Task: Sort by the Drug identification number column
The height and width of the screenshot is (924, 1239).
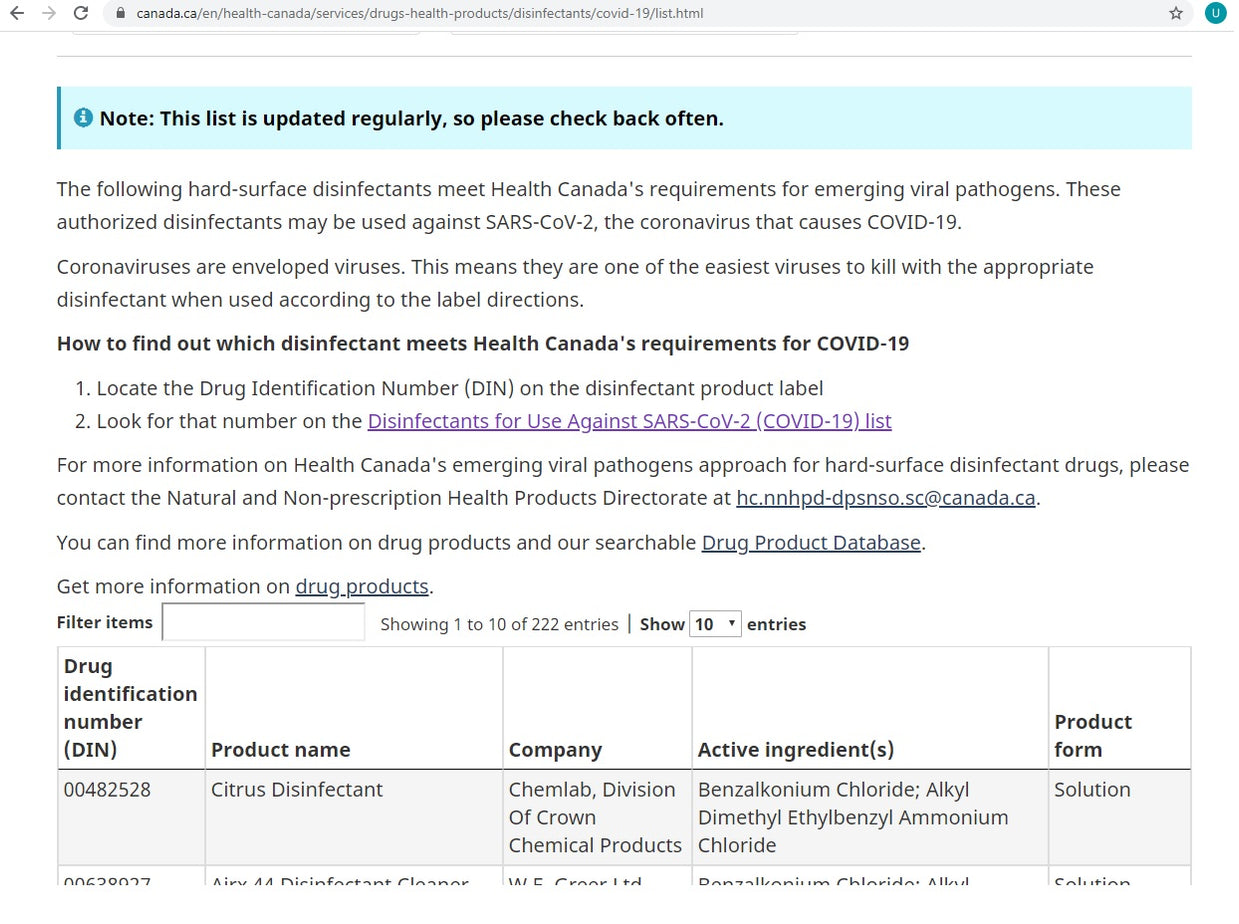Action: click(x=130, y=707)
